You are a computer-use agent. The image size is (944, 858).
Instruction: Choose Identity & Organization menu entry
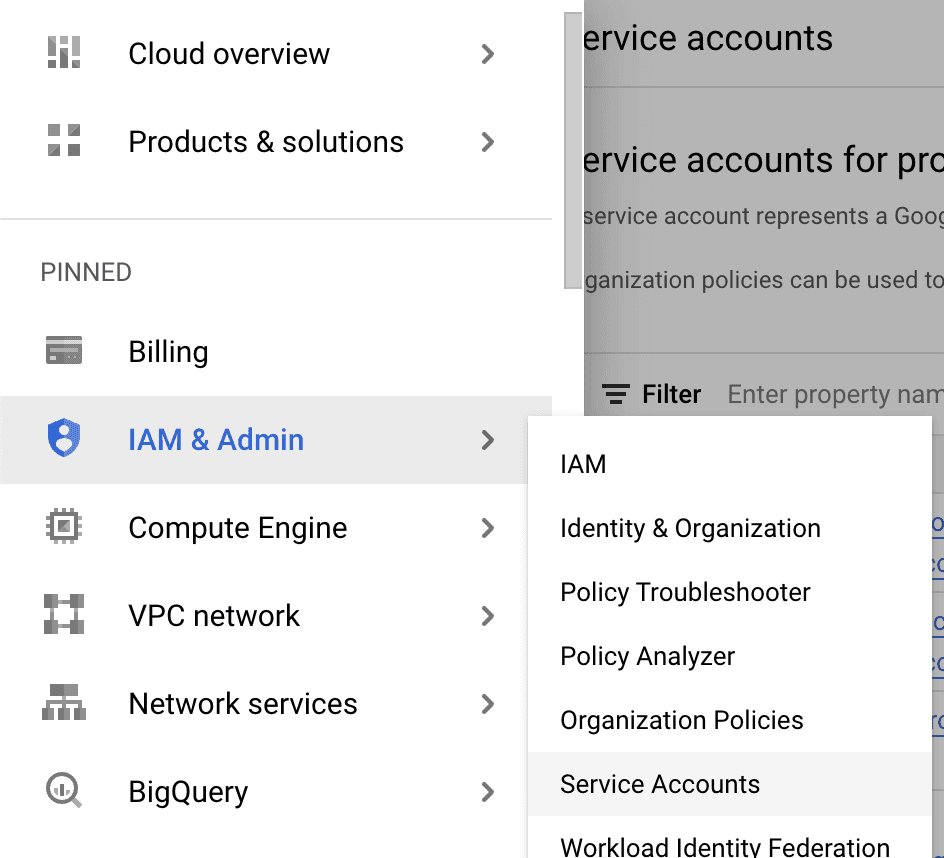point(690,528)
